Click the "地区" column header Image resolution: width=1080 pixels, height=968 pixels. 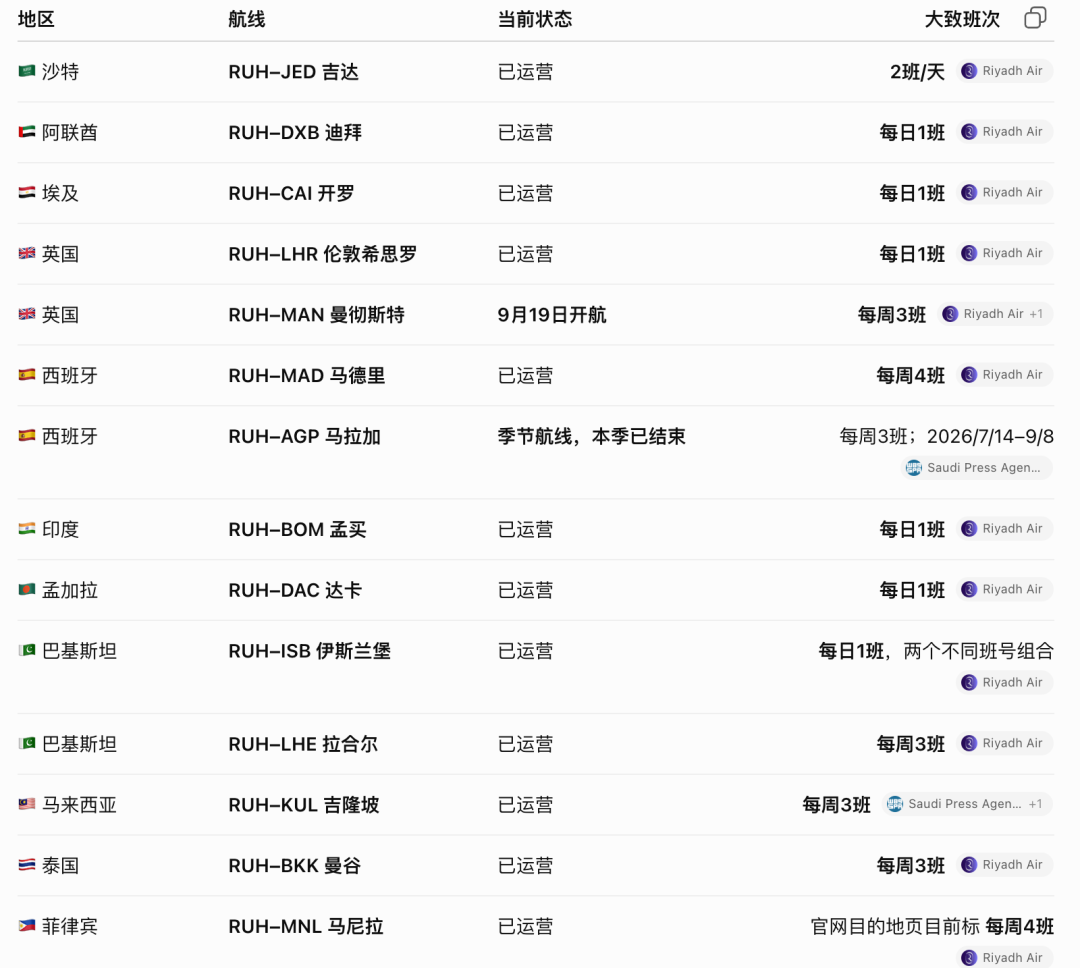[x=37, y=19]
